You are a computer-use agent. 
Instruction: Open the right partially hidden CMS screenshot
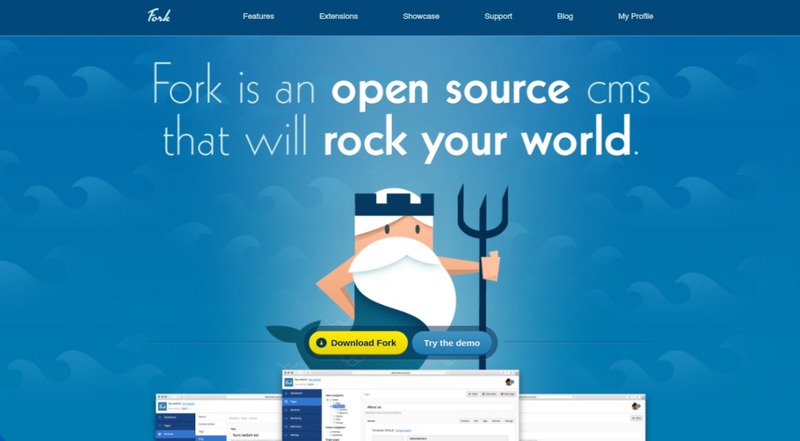pyautogui.click(x=582, y=418)
